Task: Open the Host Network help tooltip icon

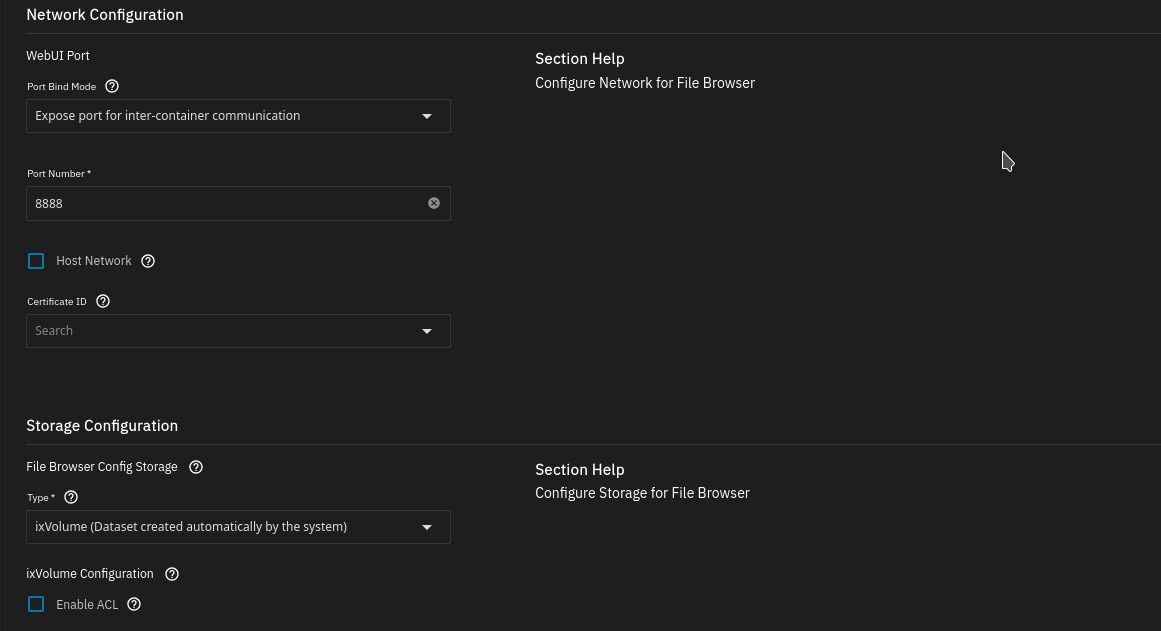Action: tap(148, 261)
